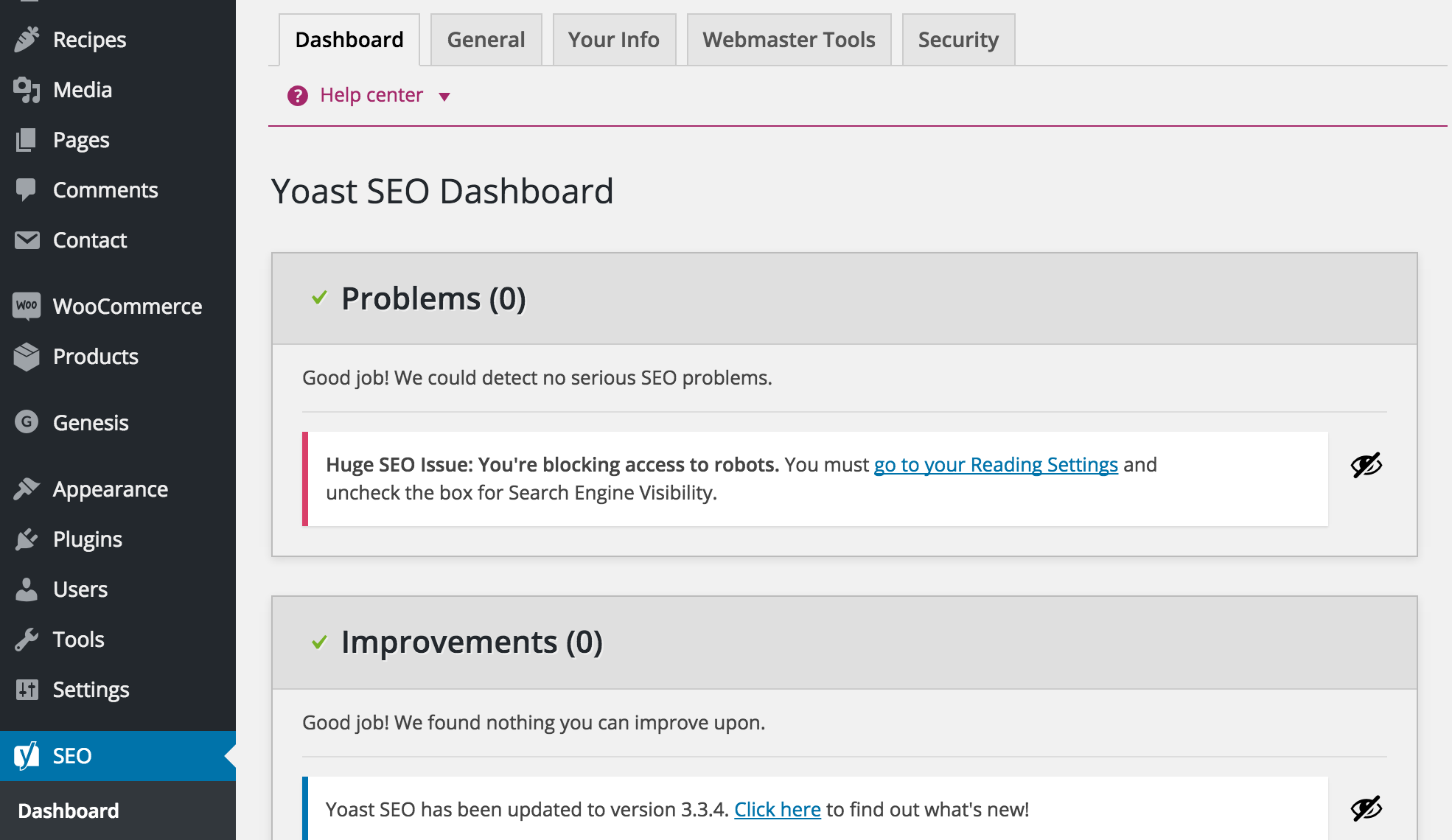The width and height of the screenshot is (1452, 840).
Task: Open the Webmaster Tools tab
Action: pos(789,40)
